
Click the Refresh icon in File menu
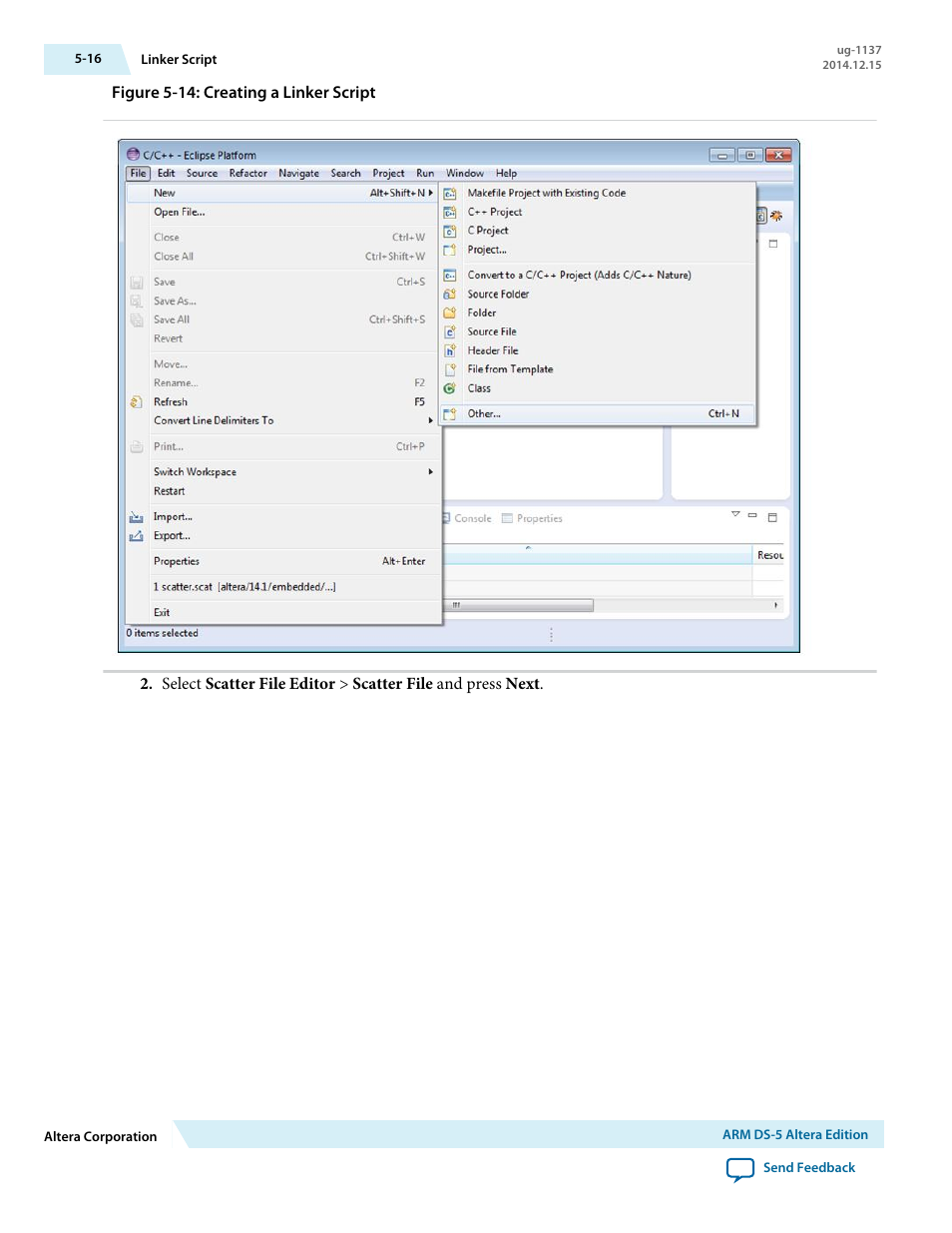pos(136,402)
